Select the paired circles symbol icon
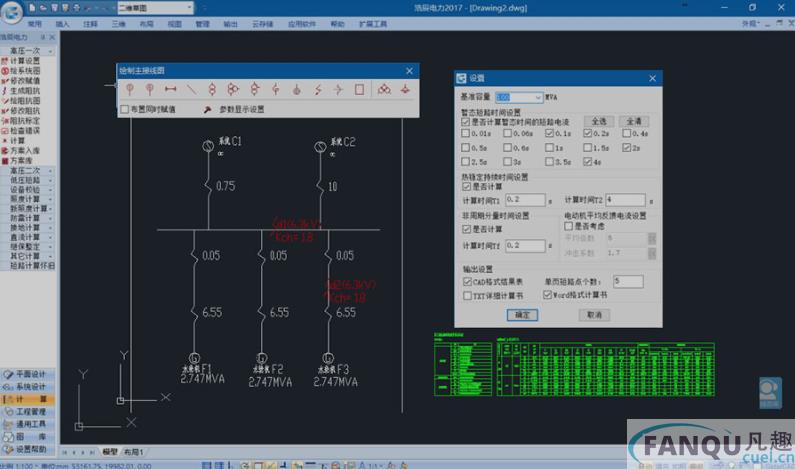Image resolution: width=795 pixels, height=469 pixels. click(x=384, y=89)
